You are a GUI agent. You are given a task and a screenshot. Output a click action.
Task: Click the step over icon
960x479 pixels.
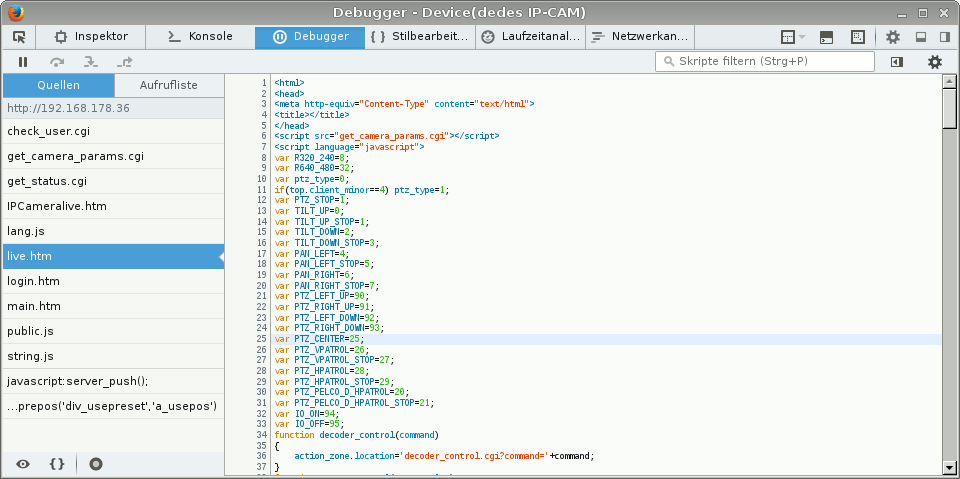pos(57,62)
